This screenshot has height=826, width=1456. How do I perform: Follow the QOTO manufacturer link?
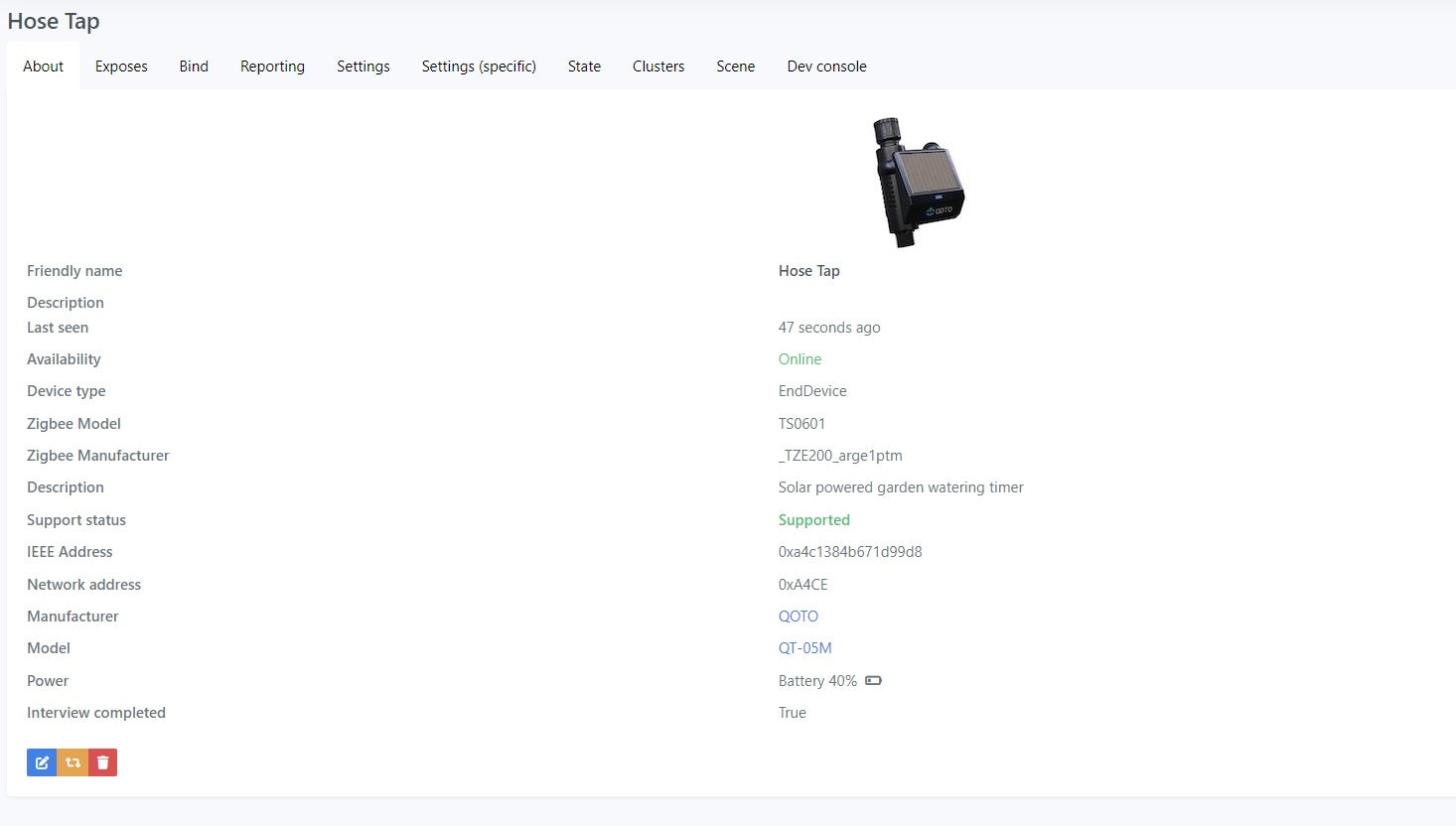[x=799, y=617]
